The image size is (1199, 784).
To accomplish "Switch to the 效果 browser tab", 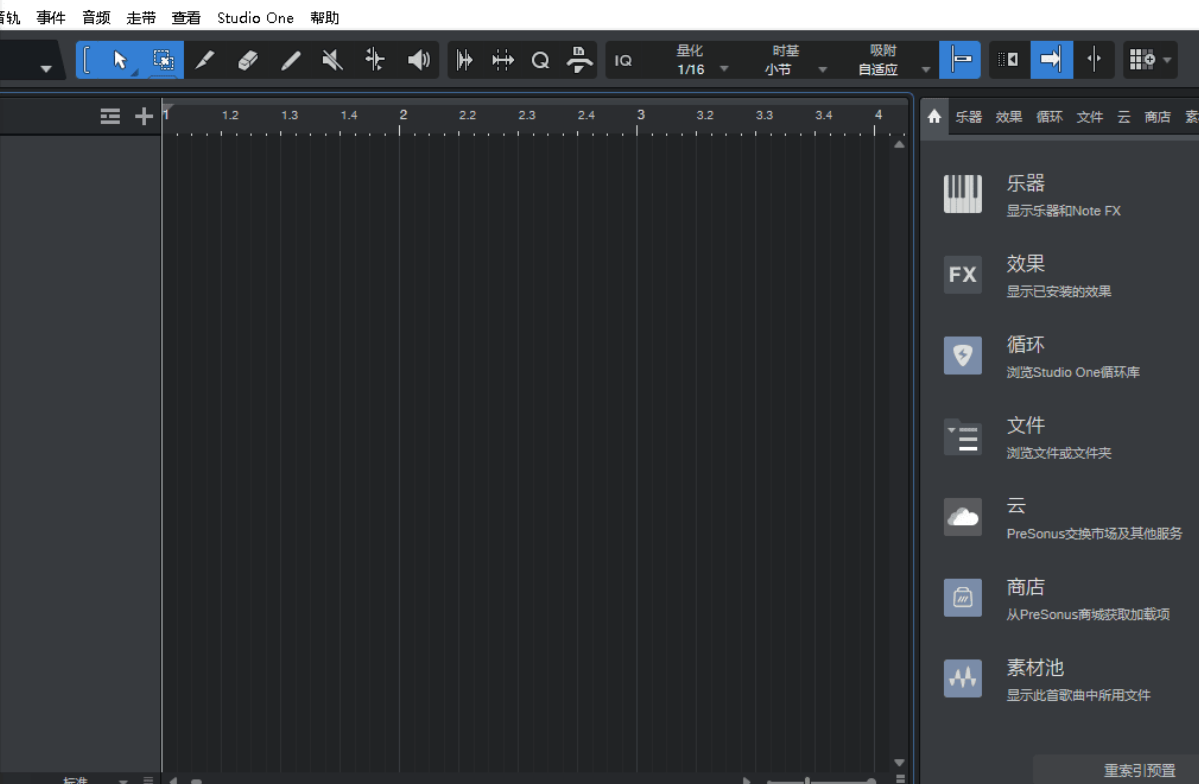I will click(x=1009, y=116).
